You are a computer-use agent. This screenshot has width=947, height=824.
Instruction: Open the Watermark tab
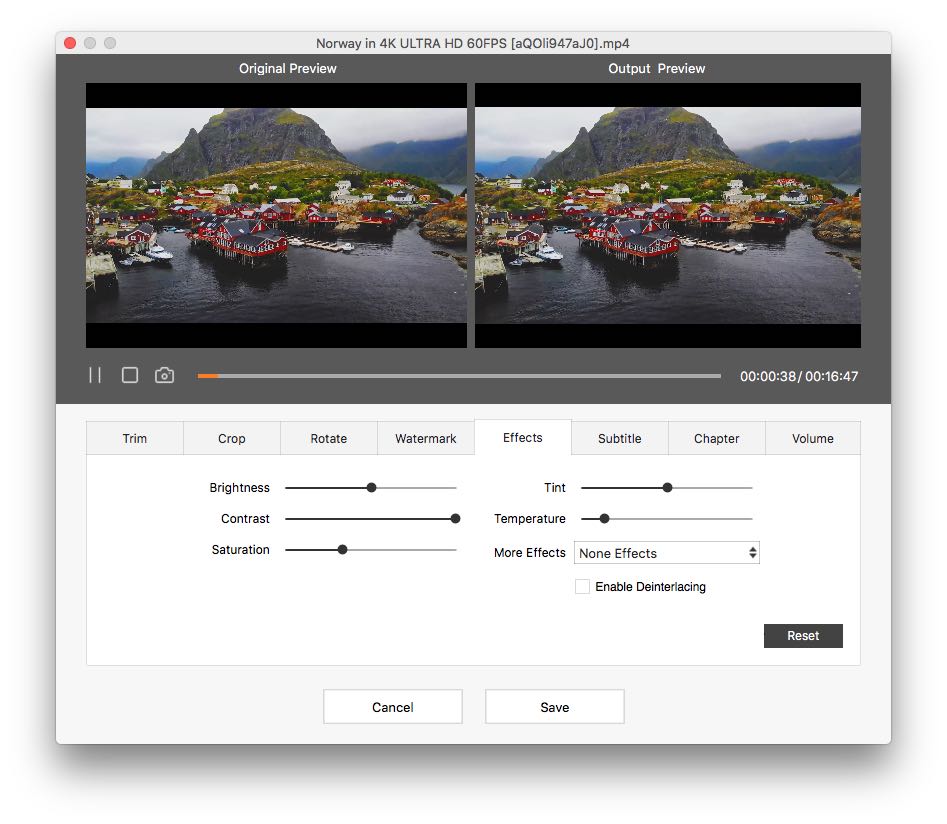pyautogui.click(x=425, y=438)
